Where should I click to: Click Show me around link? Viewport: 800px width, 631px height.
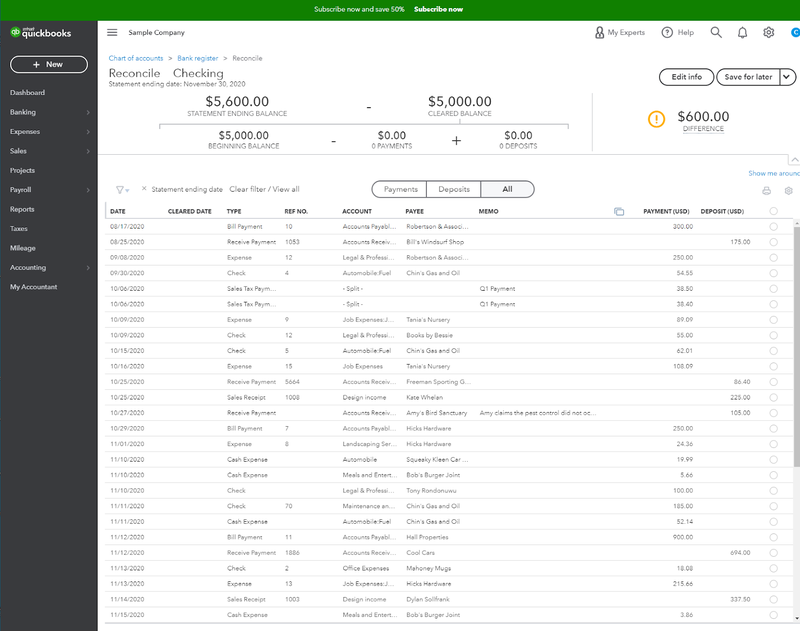tap(774, 173)
